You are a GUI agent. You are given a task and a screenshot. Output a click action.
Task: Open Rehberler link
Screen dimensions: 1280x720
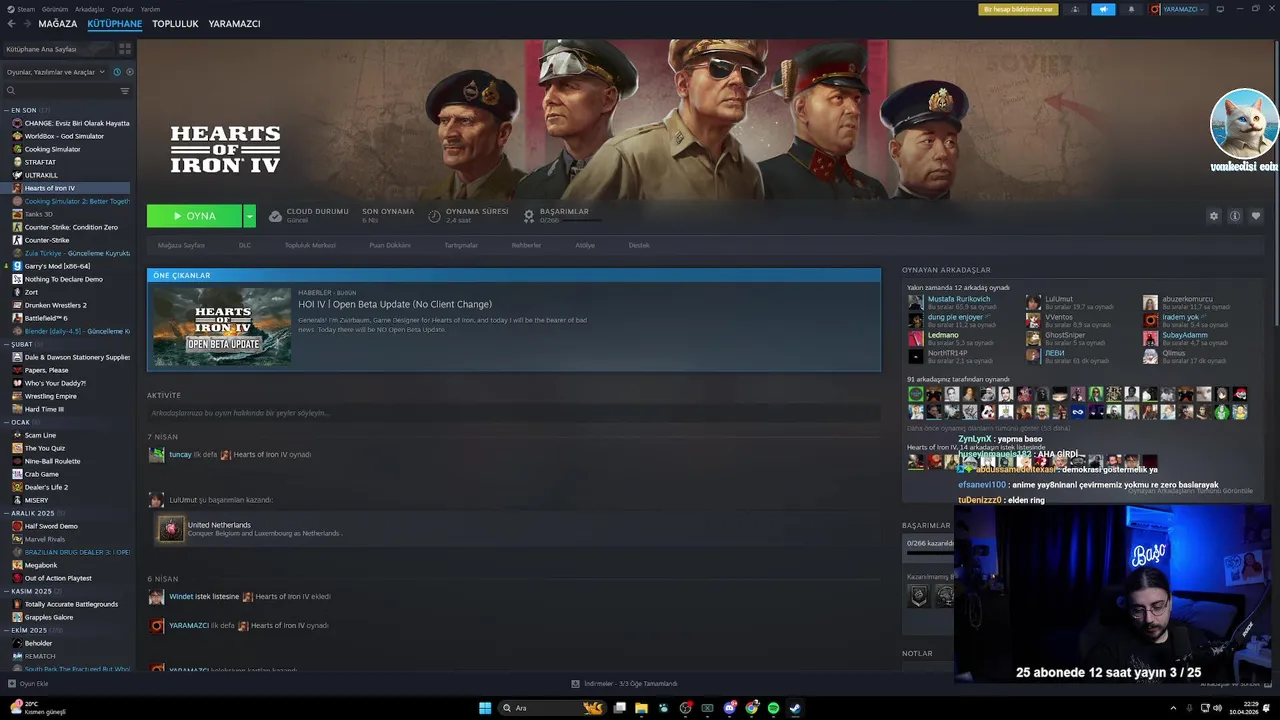526,245
